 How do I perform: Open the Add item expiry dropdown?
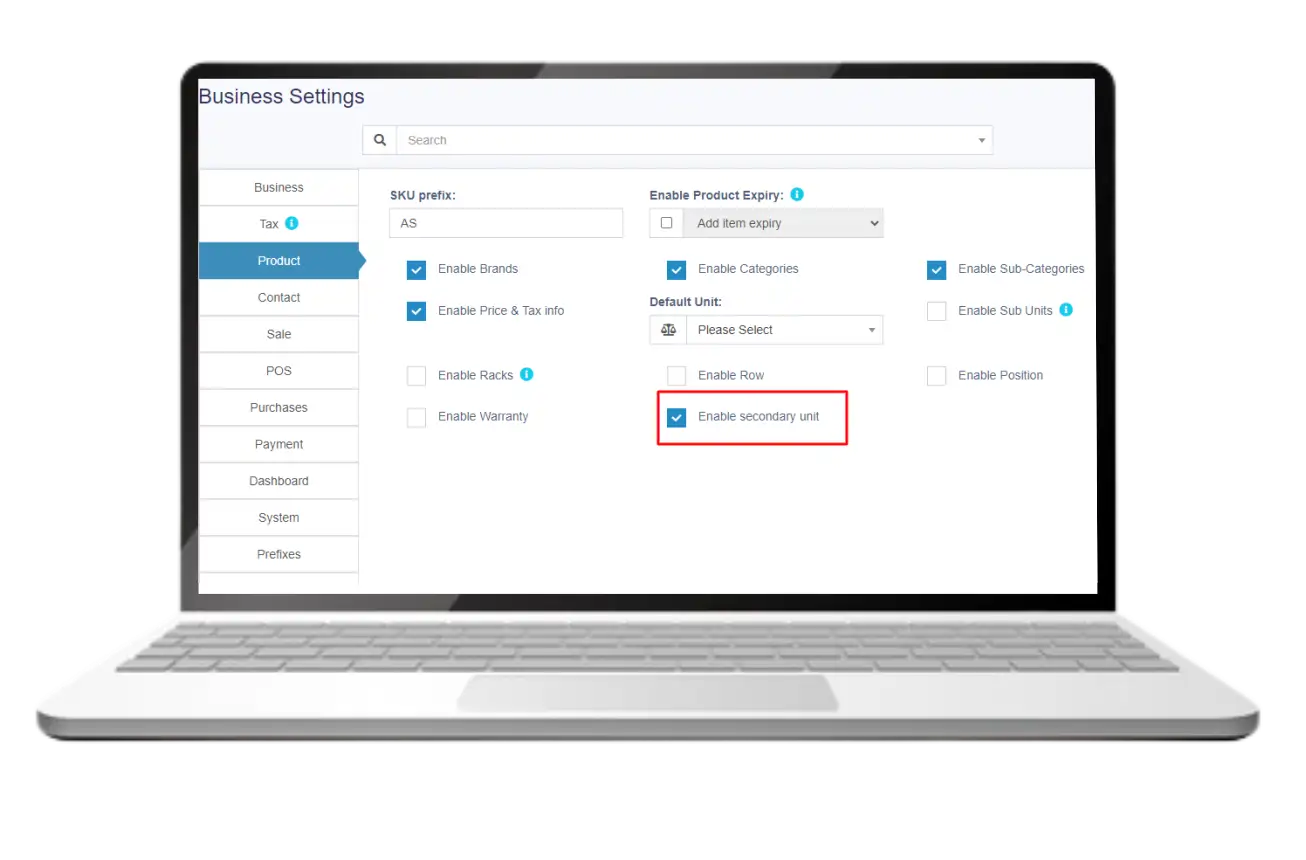[783, 223]
